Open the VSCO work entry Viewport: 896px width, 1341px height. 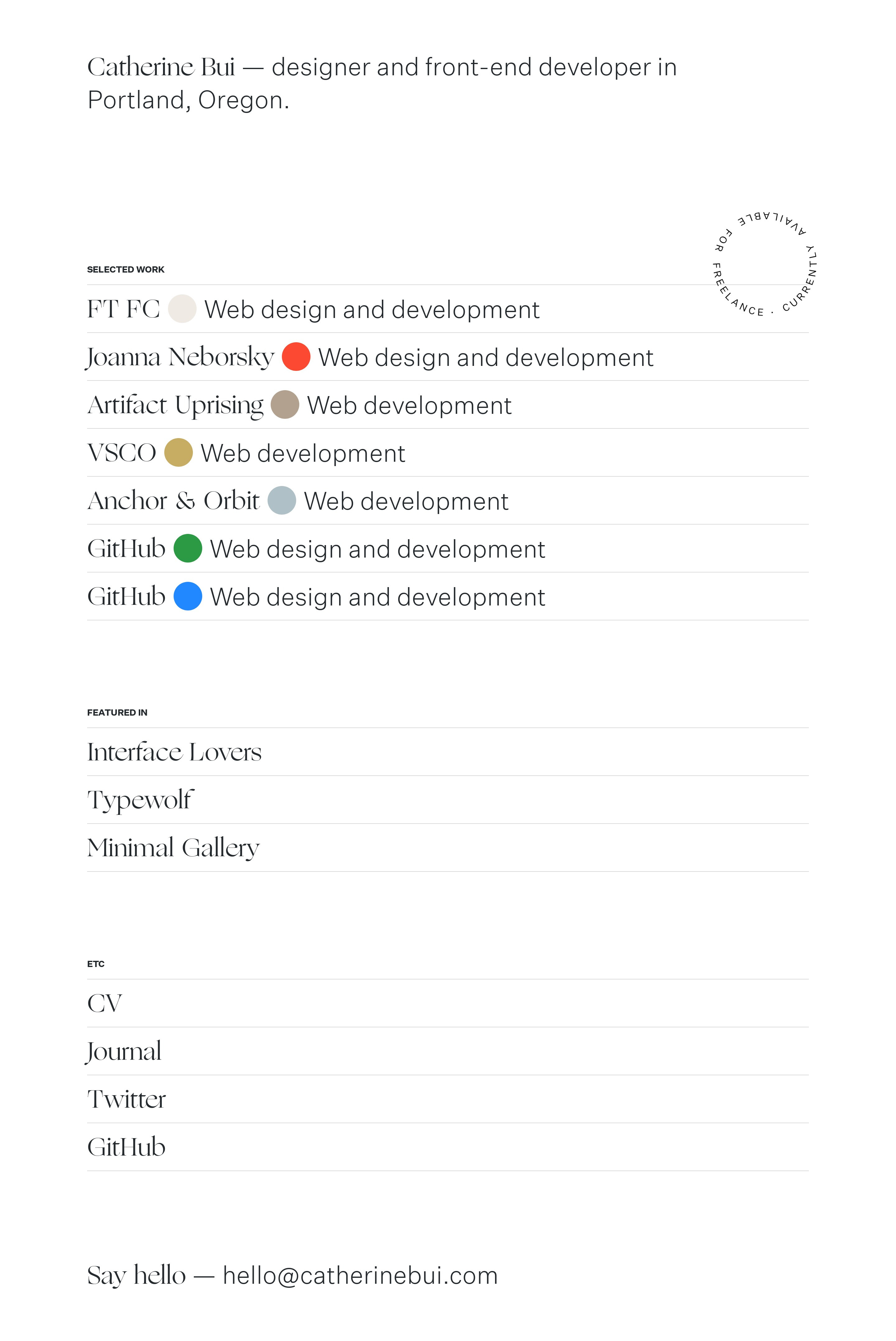122,453
